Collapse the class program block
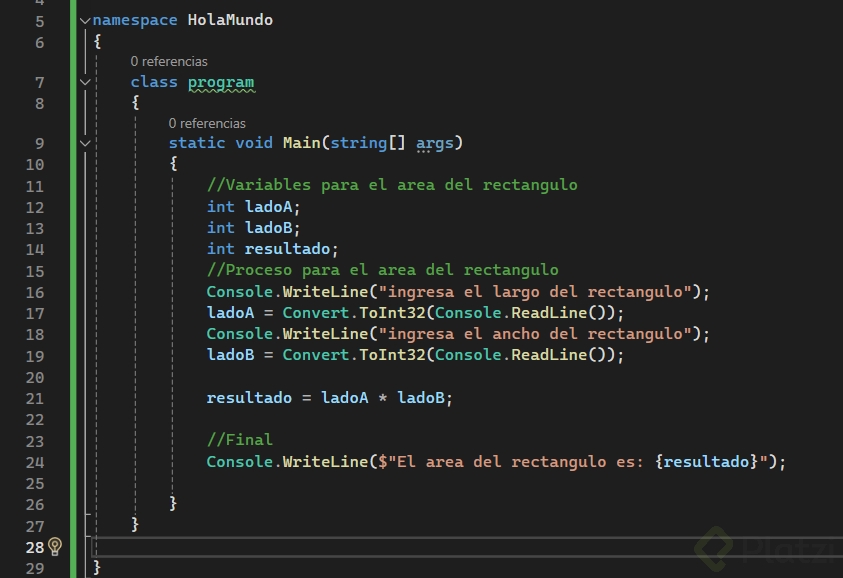Image resolution: width=843 pixels, height=578 pixels. [85, 82]
